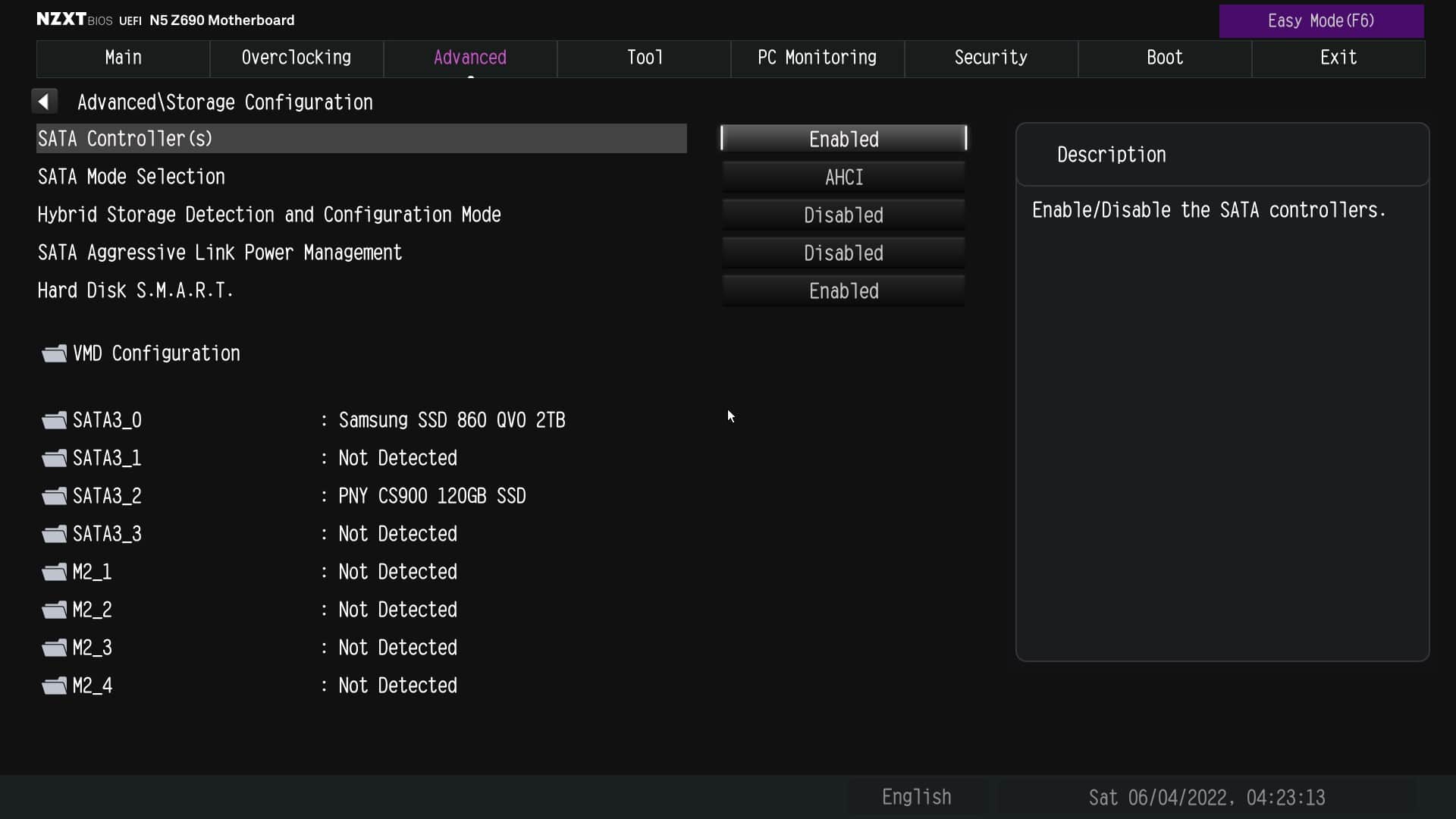Image resolution: width=1456 pixels, height=819 pixels.
Task: Click the back arrow beside Advanced\Storage Configuration
Action: [44, 102]
